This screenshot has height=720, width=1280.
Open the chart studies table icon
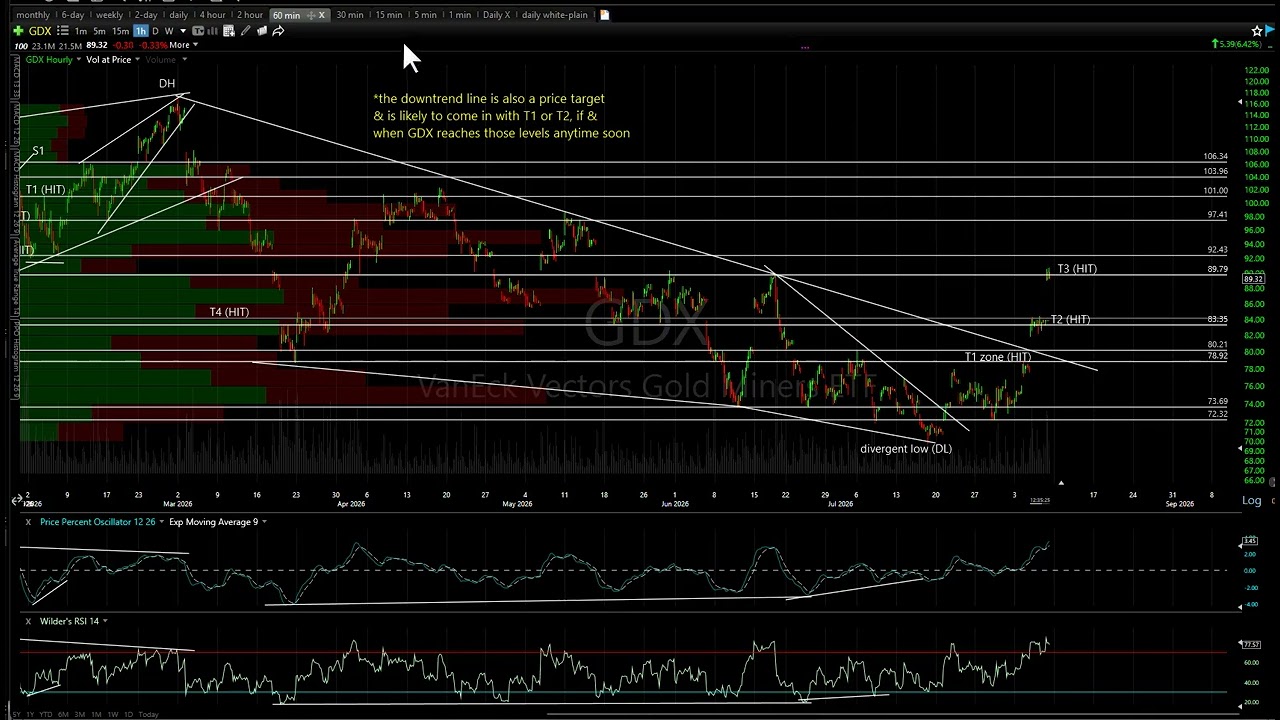click(229, 31)
